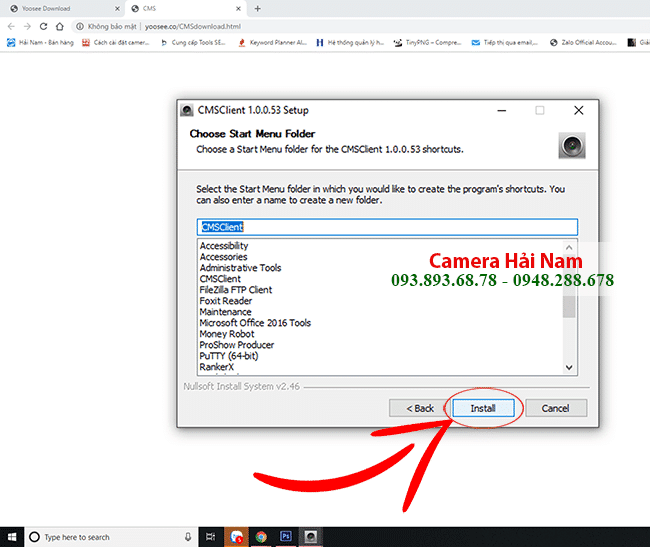The width and height of the screenshot is (650, 547).
Task: Close the Yoosee Download tab
Action: tap(117, 8)
